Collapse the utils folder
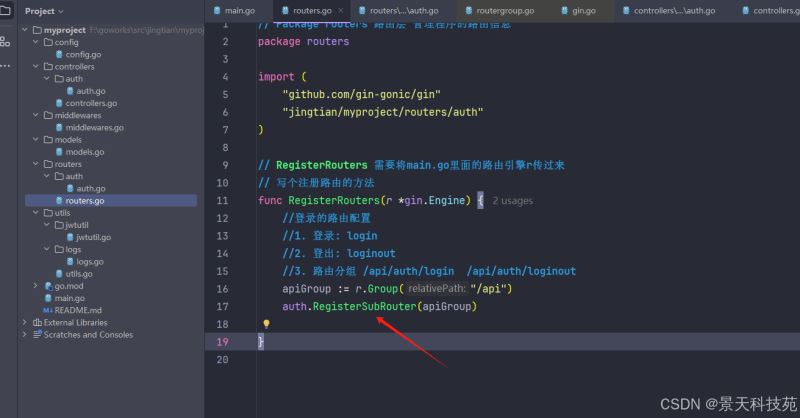800x418 pixels. 36,213
